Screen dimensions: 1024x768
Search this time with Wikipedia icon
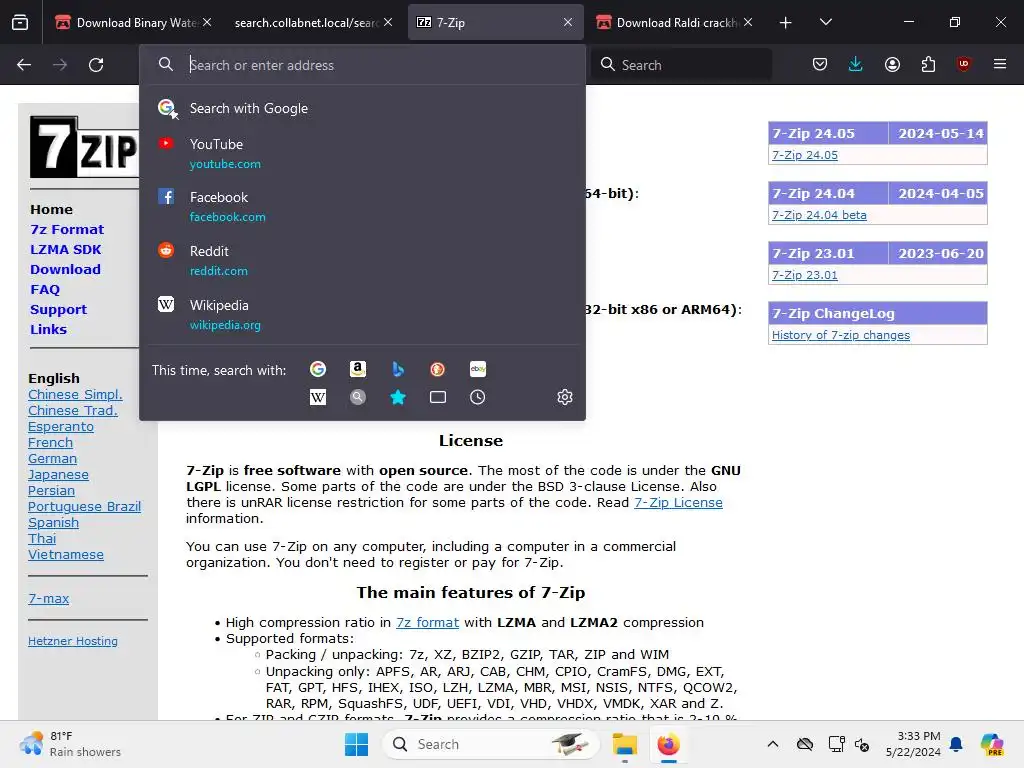click(x=317, y=397)
